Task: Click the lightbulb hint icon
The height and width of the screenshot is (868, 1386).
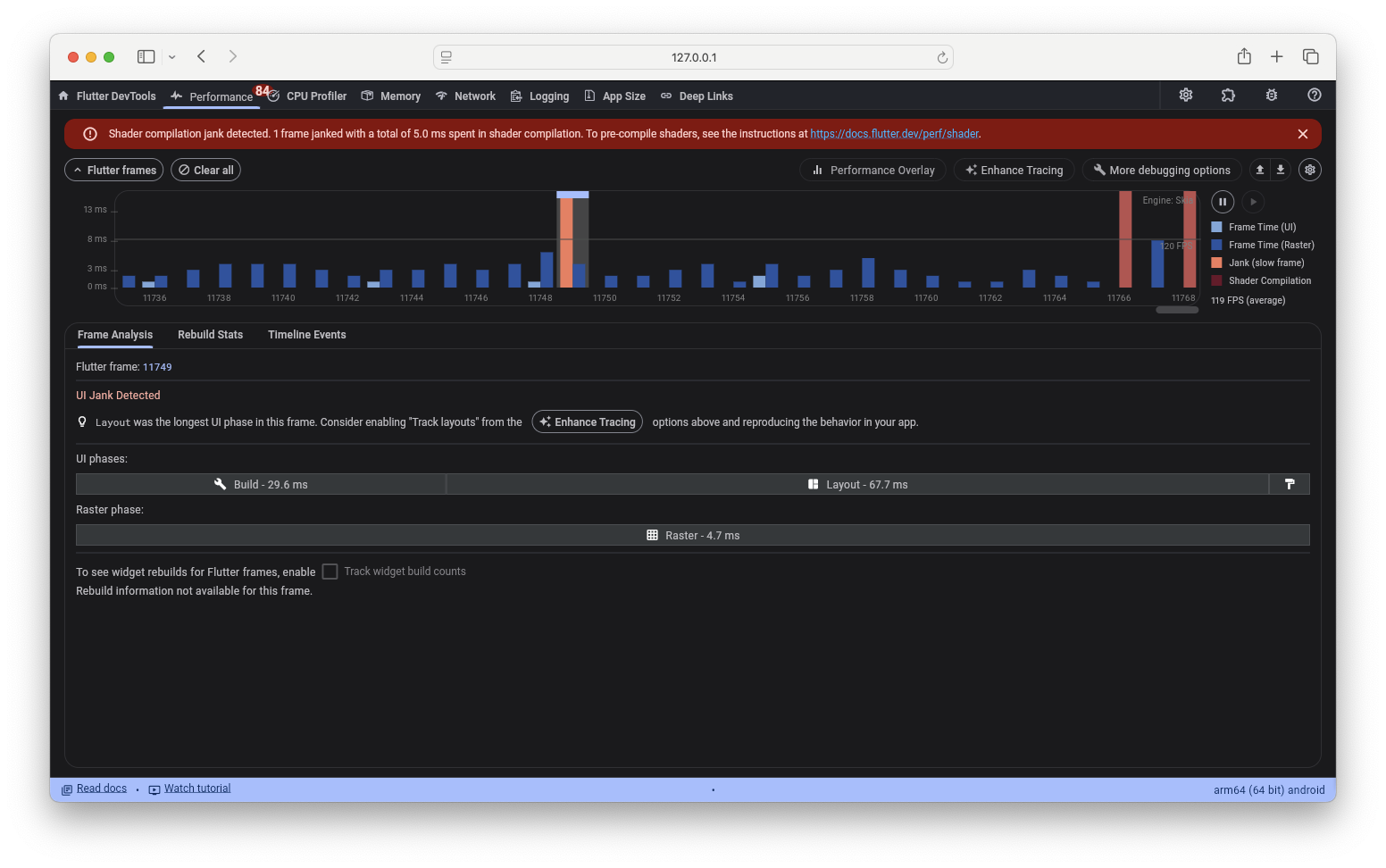Action: 82,421
